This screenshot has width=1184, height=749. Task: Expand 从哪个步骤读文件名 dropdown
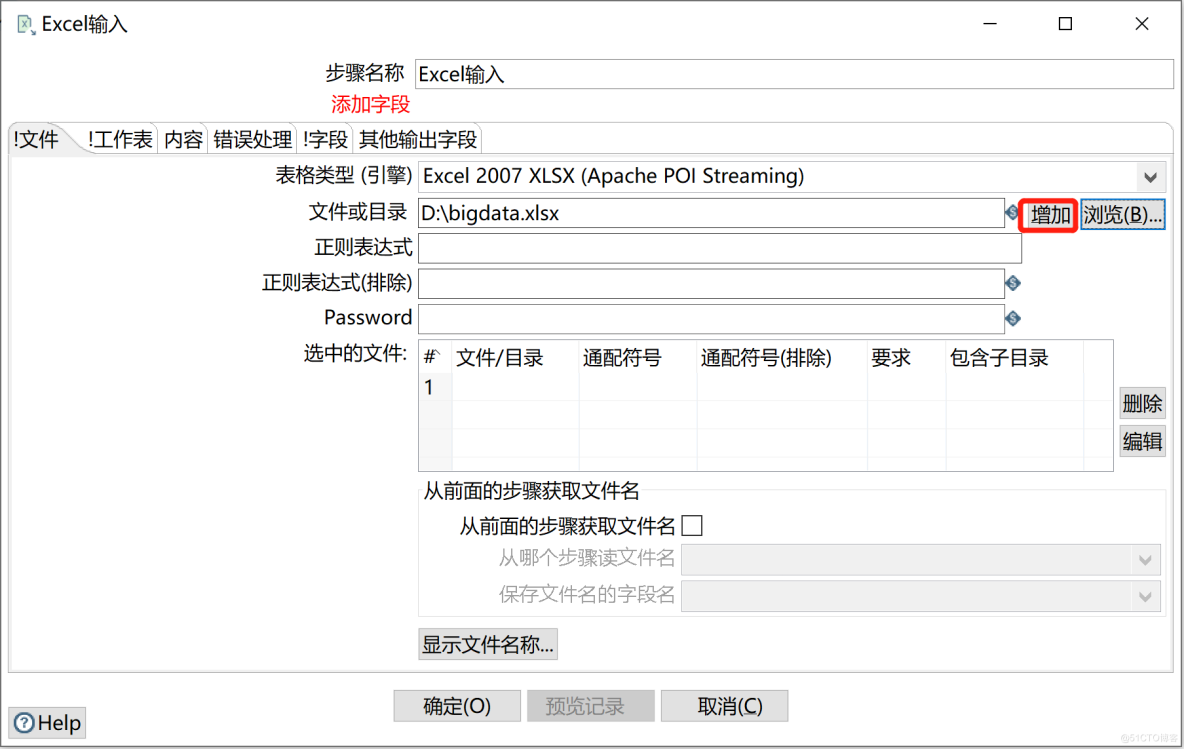pos(1145,560)
